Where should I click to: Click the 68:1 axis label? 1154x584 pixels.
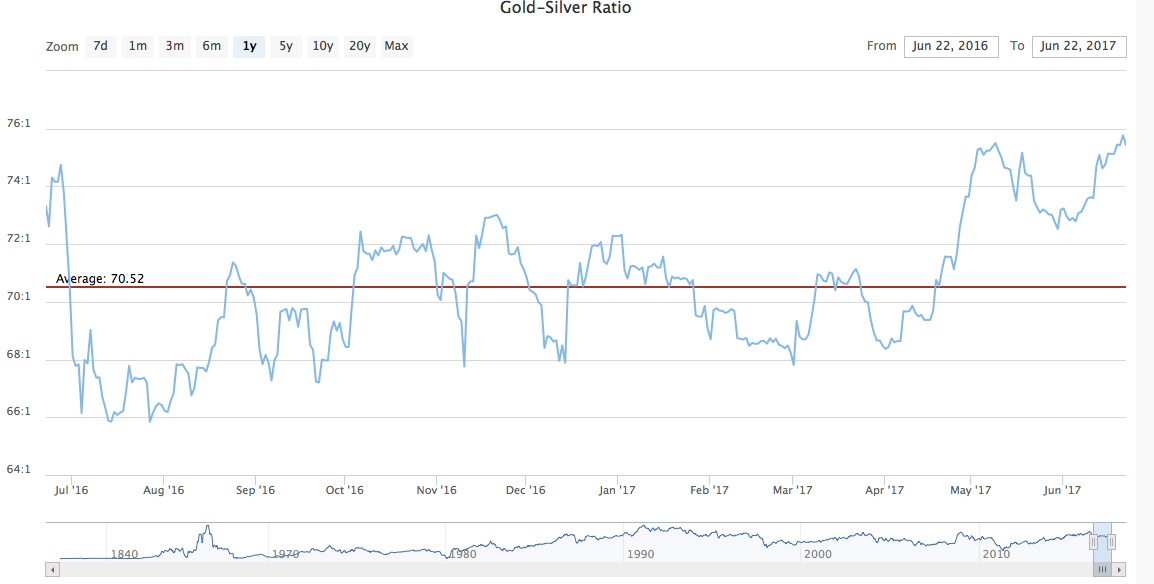click(18, 354)
